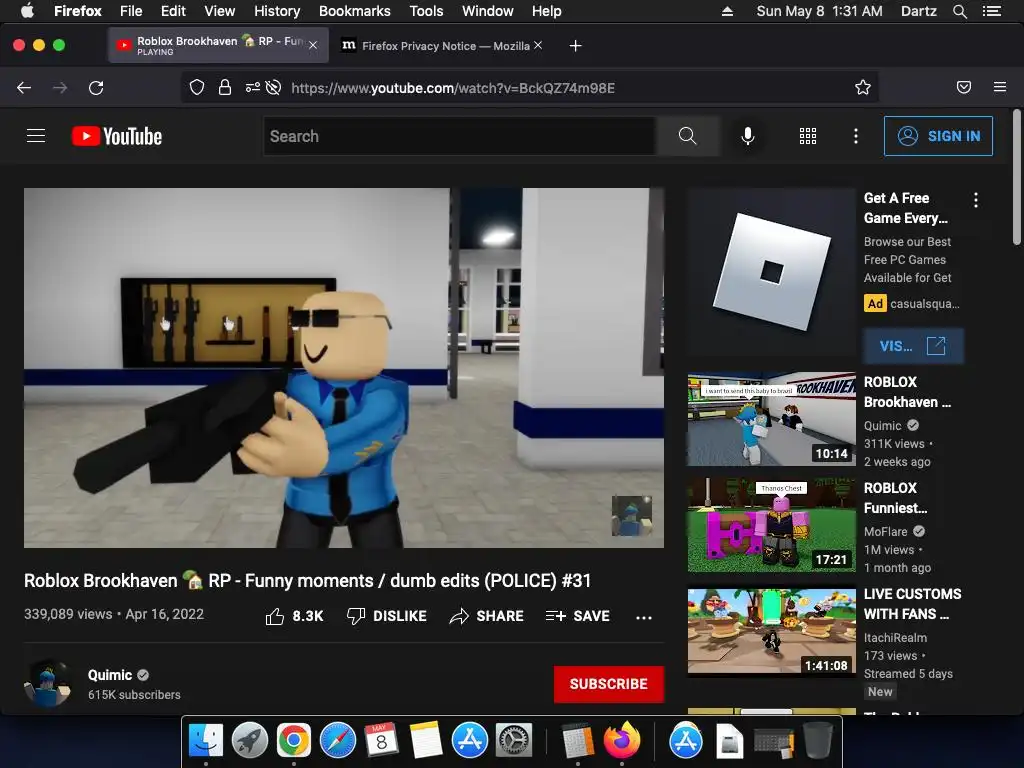Go back with the browser back arrow
1024x768 pixels.
[24, 88]
